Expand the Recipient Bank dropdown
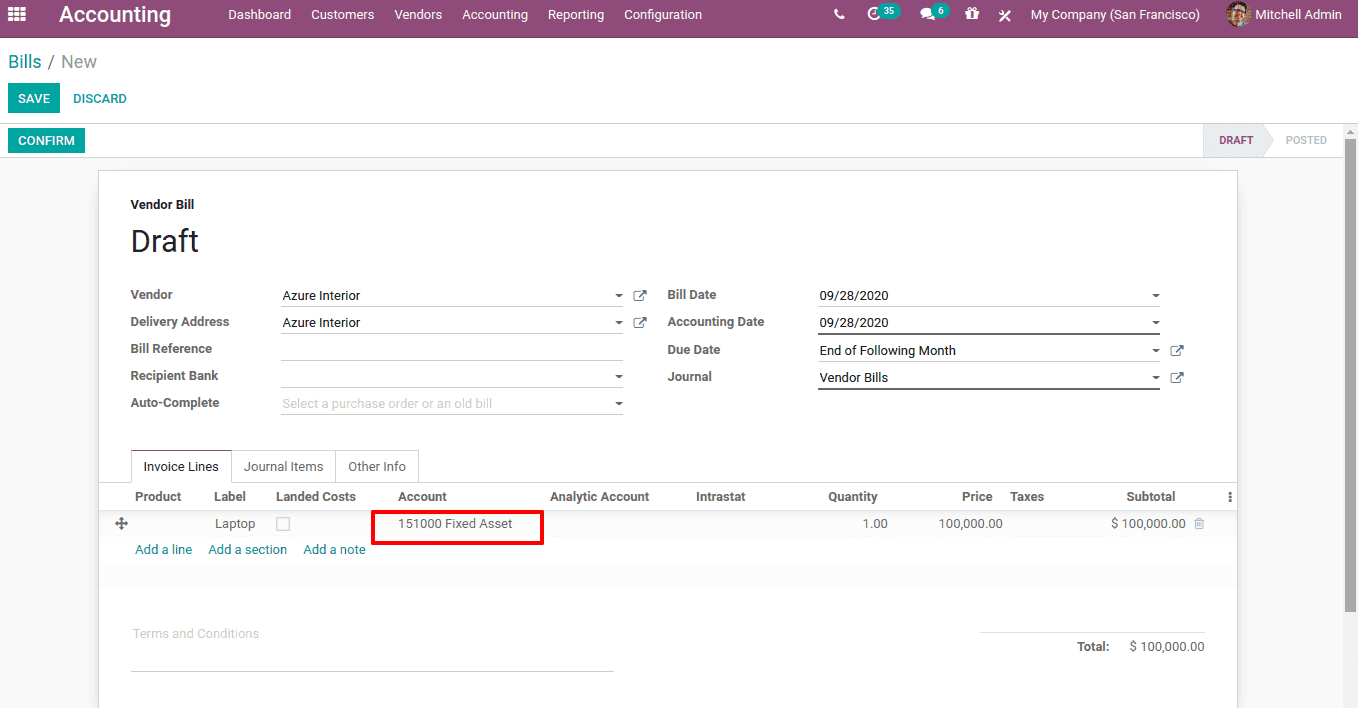Screen dimensions: 1358x708 [x=619, y=377]
